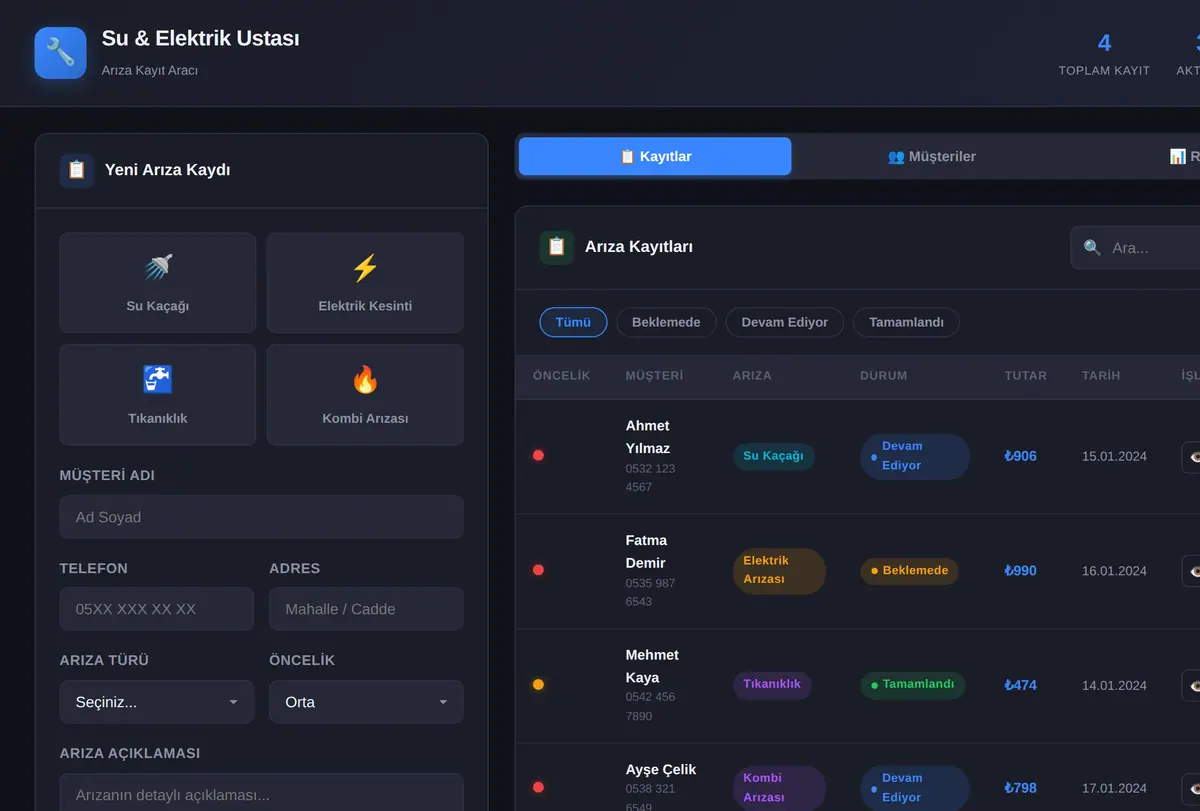Click customer name Mehmet Kaya
This screenshot has height=811, width=1200.
pyautogui.click(x=652, y=666)
